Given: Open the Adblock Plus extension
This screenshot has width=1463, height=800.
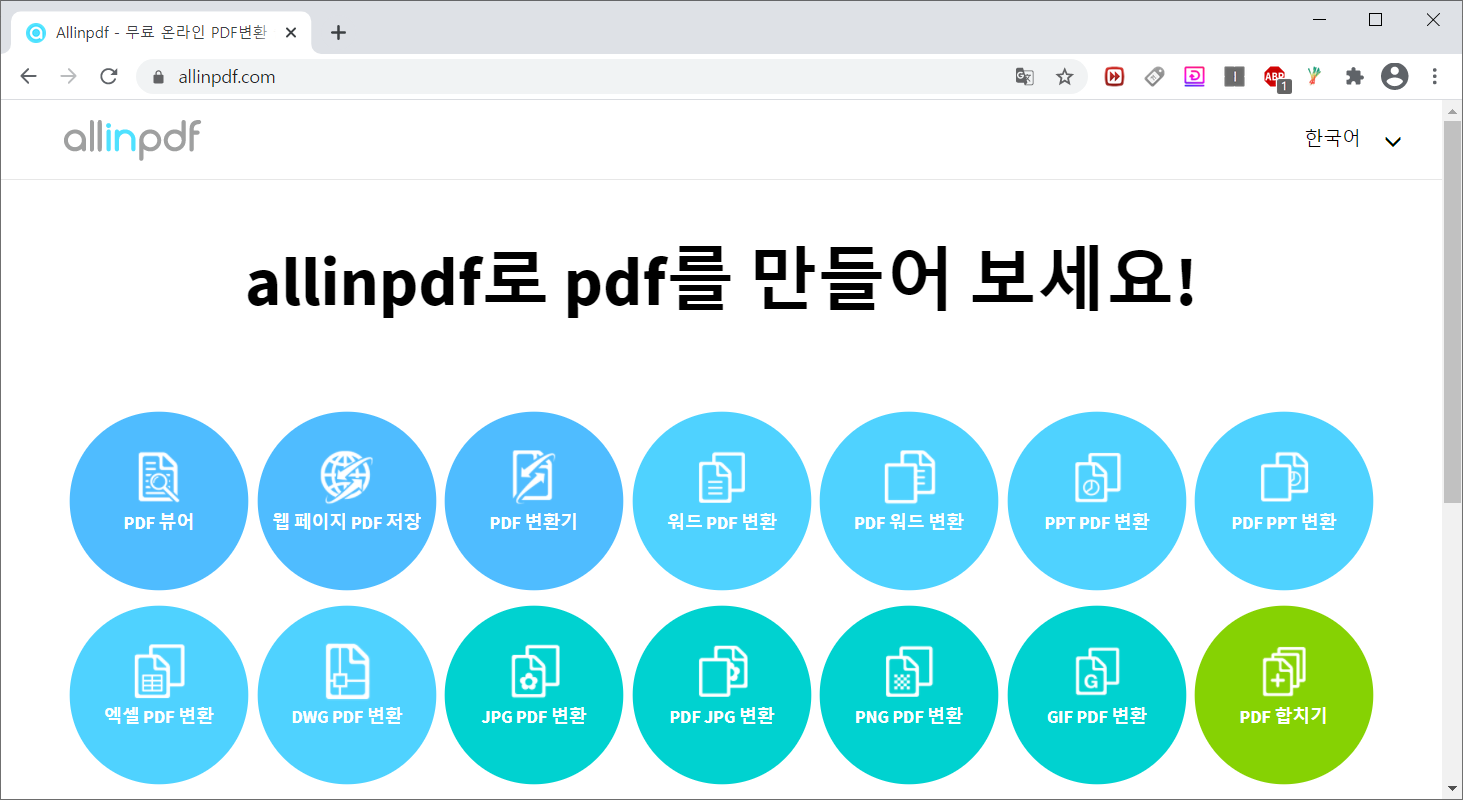Looking at the screenshot, I should coord(1275,77).
